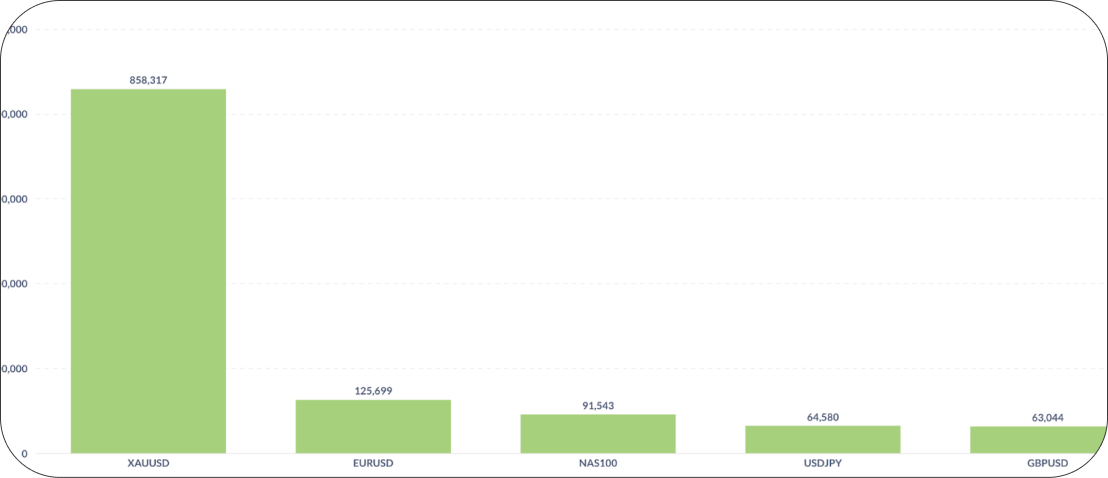This screenshot has height=478, width=1108.
Task: Select the USDJPY bar
Action: [822, 439]
